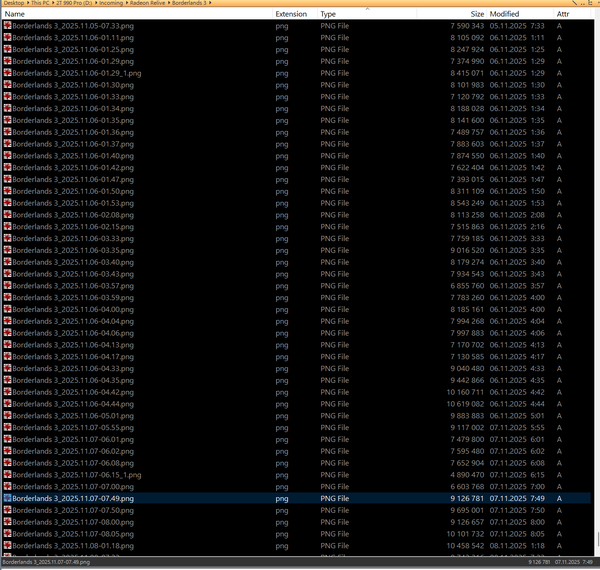Click the highlighted icon of Borderlands 3_2025.11.07-07.49.png

pos(7,498)
